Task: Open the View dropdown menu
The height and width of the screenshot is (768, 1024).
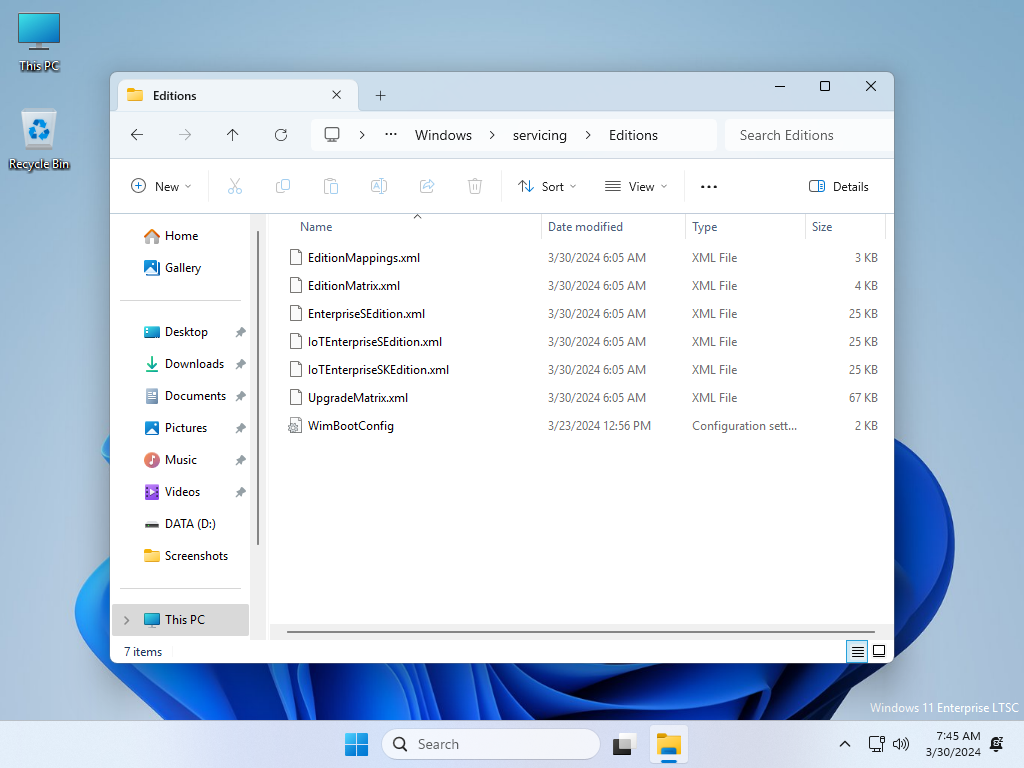Action: [x=636, y=187]
